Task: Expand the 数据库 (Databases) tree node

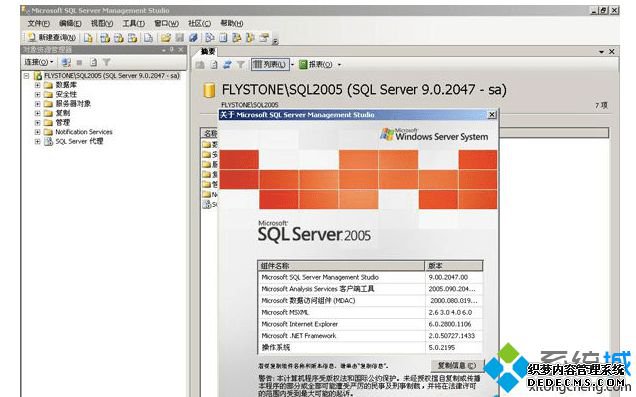Action: pyautogui.click(x=37, y=85)
